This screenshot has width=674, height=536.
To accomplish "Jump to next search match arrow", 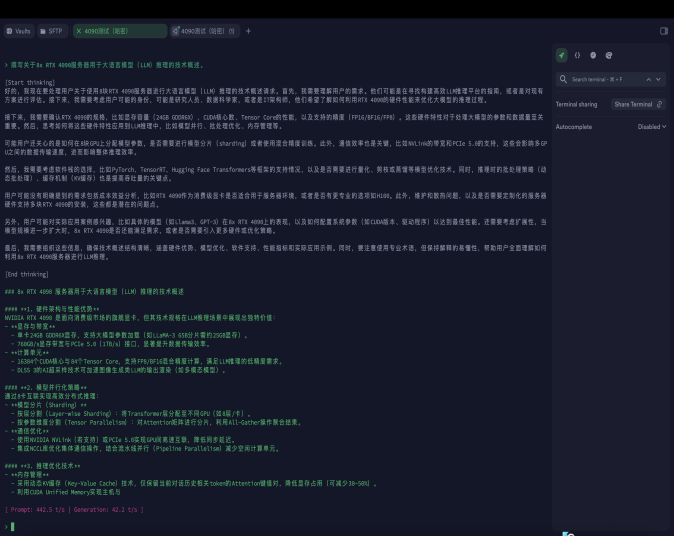I will click(x=658, y=79).
